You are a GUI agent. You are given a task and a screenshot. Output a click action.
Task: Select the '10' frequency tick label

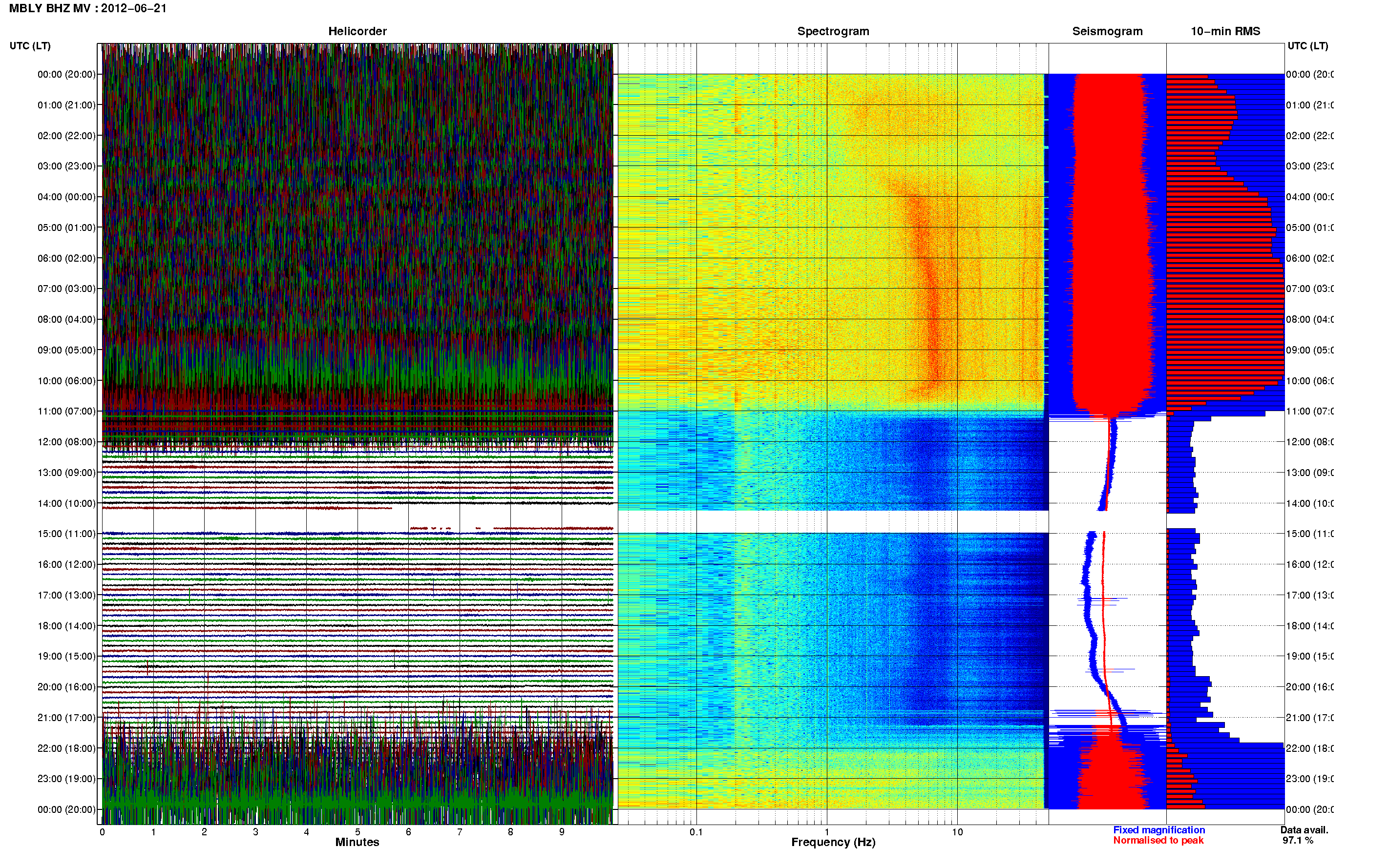(x=957, y=832)
